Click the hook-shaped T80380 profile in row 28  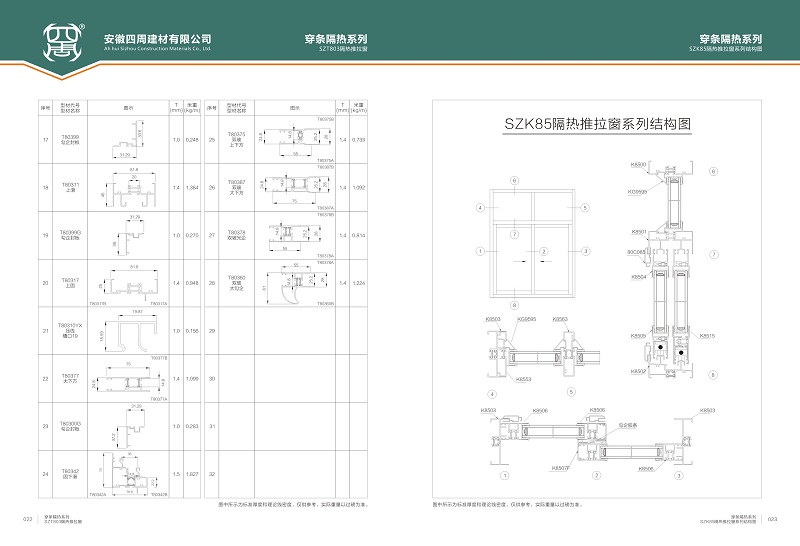tap(296, 284)
